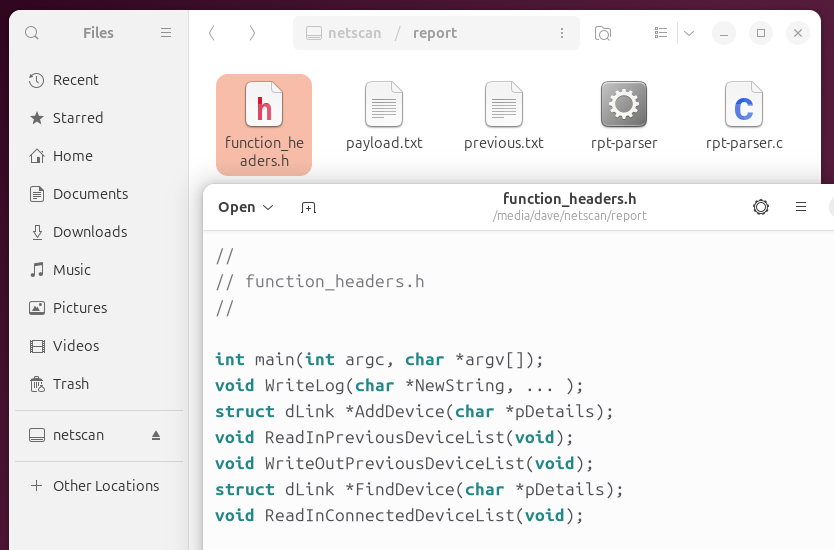Image resolution: width=834 pixels, height=550 pixels.
Task: Open the Music folder in the sidebar
Action: click(99, 270)
